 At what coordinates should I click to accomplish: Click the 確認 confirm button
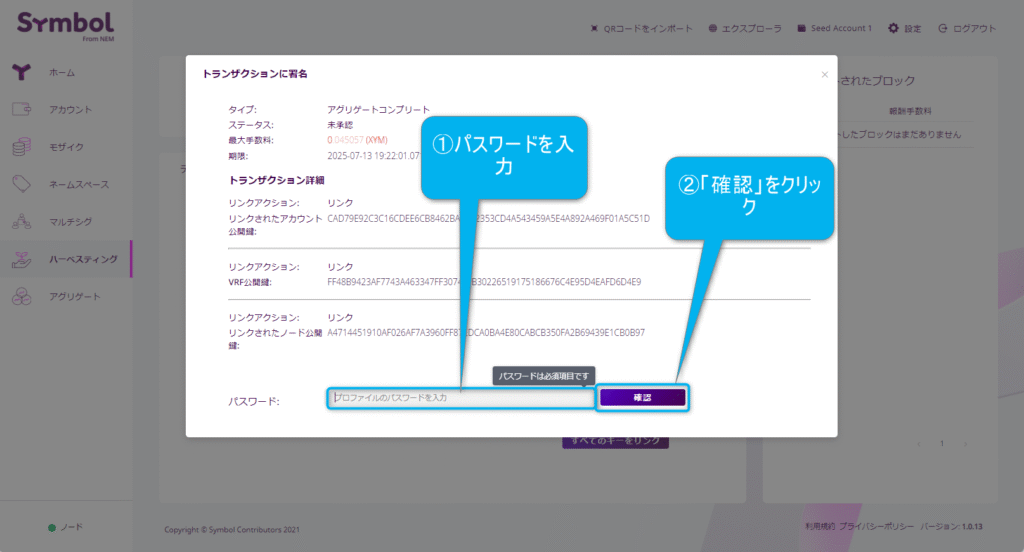pos(643,397)
